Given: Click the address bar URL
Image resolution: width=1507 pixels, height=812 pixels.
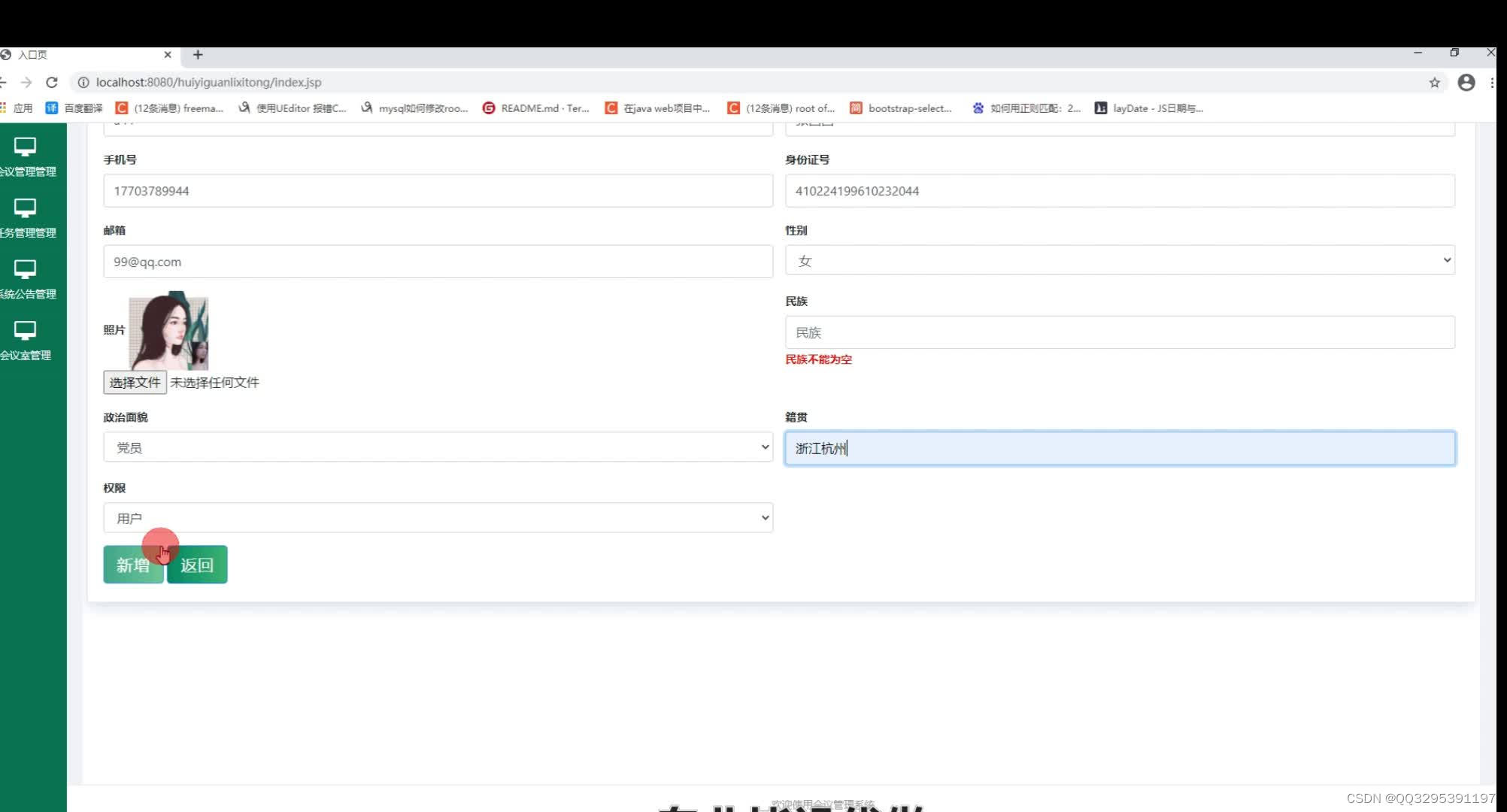Looking at the screenshot, I should pos(209,83).
